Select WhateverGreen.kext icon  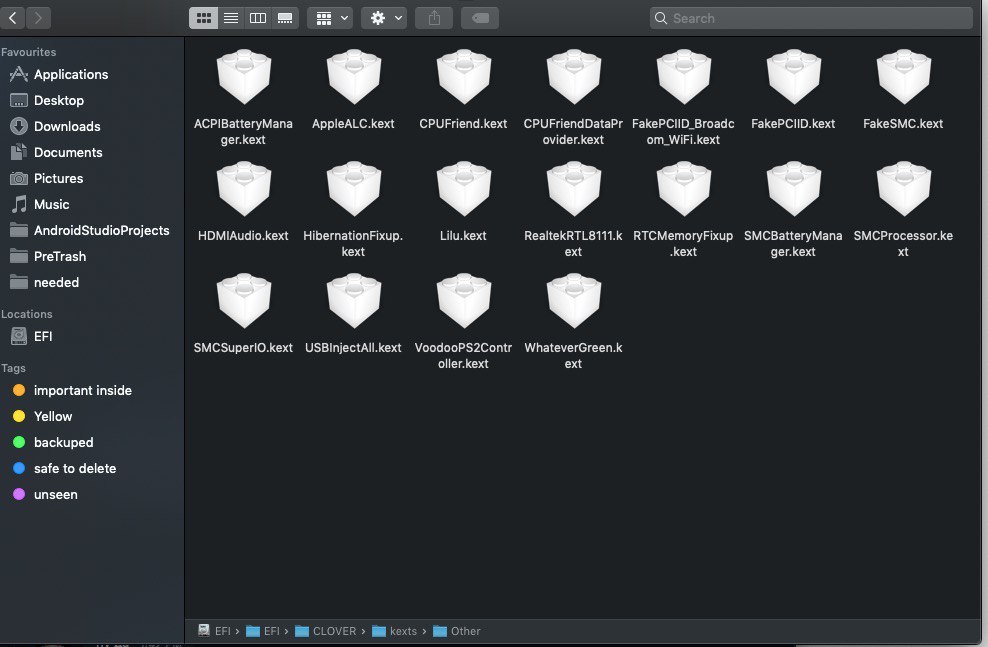pyautogui.click(x=573, y=301)
